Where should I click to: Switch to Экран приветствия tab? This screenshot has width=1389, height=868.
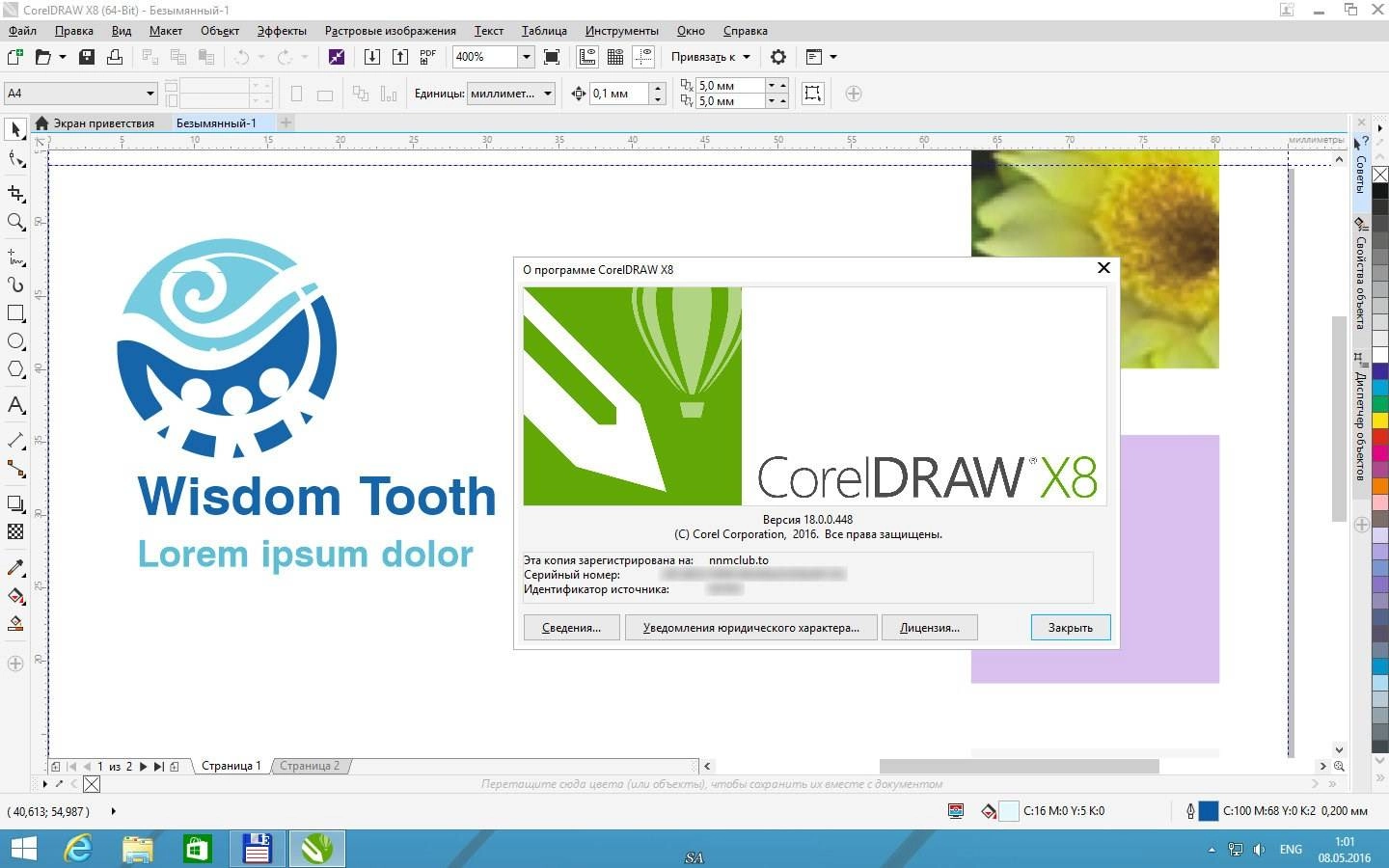[x=95, y=123]
